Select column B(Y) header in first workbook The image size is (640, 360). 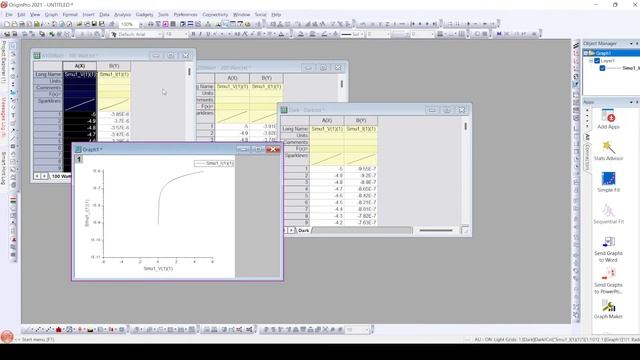pos(114,66)
